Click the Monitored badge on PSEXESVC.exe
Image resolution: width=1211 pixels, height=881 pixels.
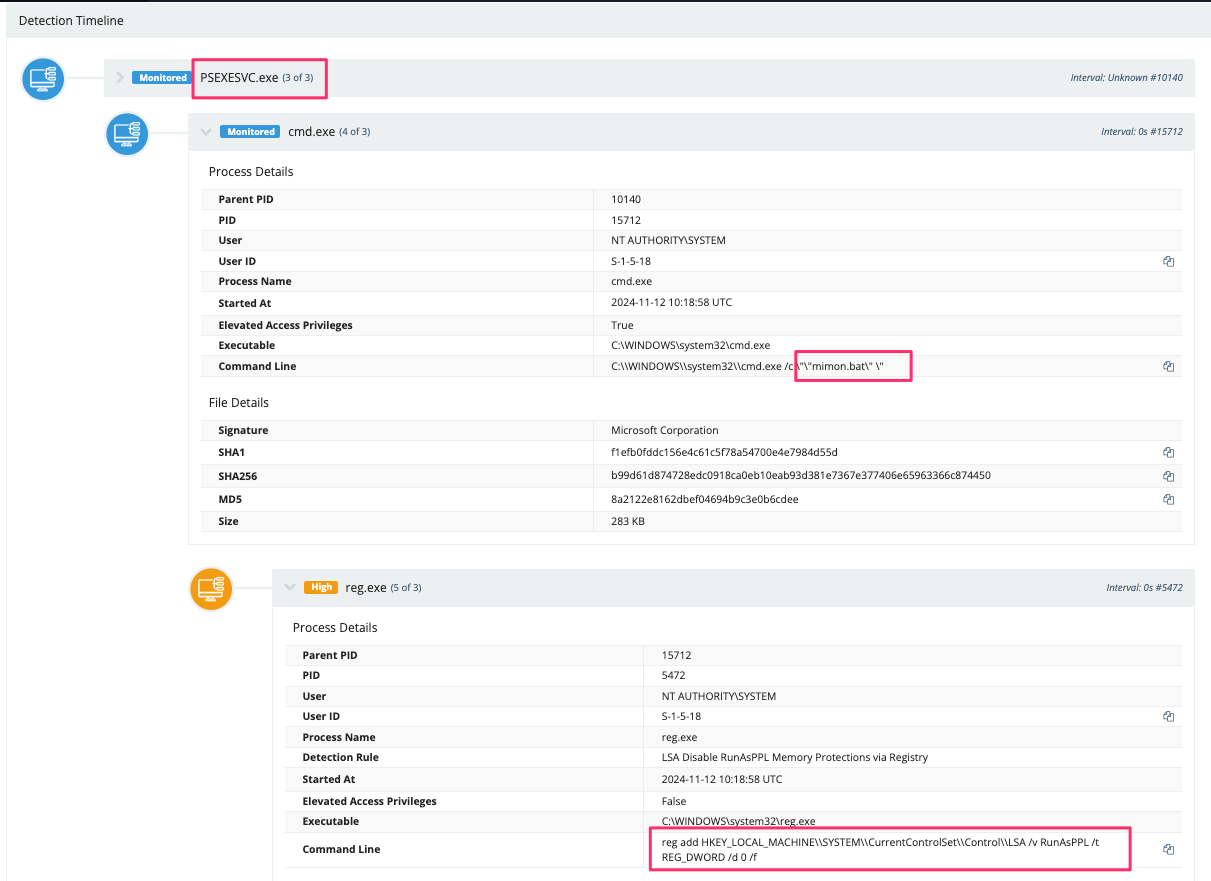pyautogui.click(x=163, y=78)
